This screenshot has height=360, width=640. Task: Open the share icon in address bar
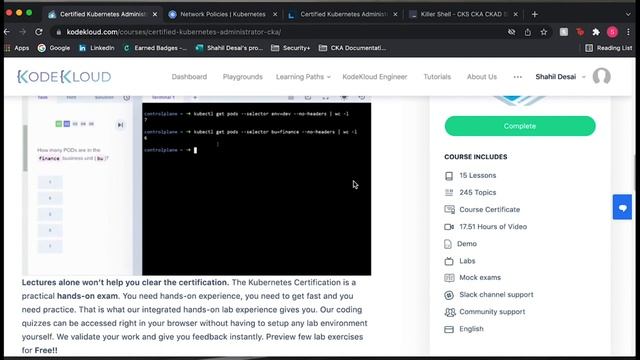coord(528,32)
